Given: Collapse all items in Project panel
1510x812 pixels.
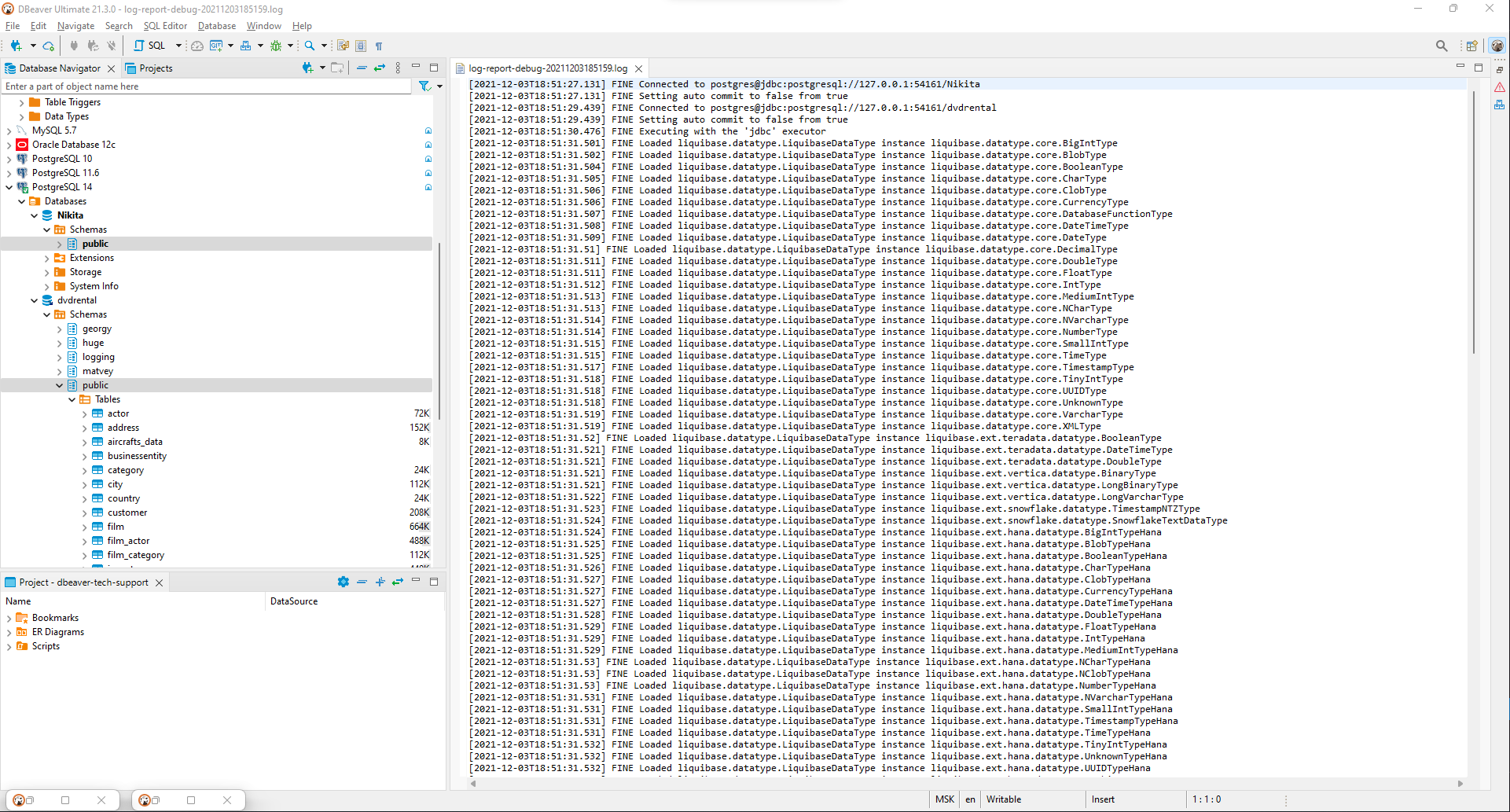Looking at the screenshot, I should 362,582.
